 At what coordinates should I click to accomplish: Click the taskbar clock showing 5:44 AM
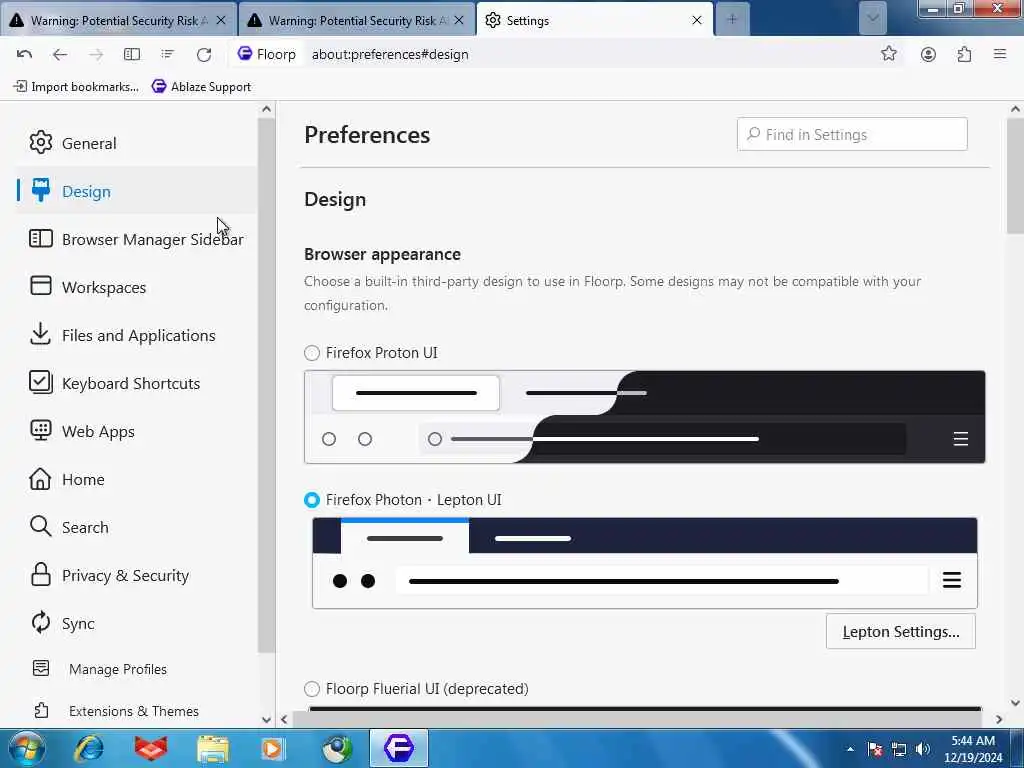click(973, 748)
